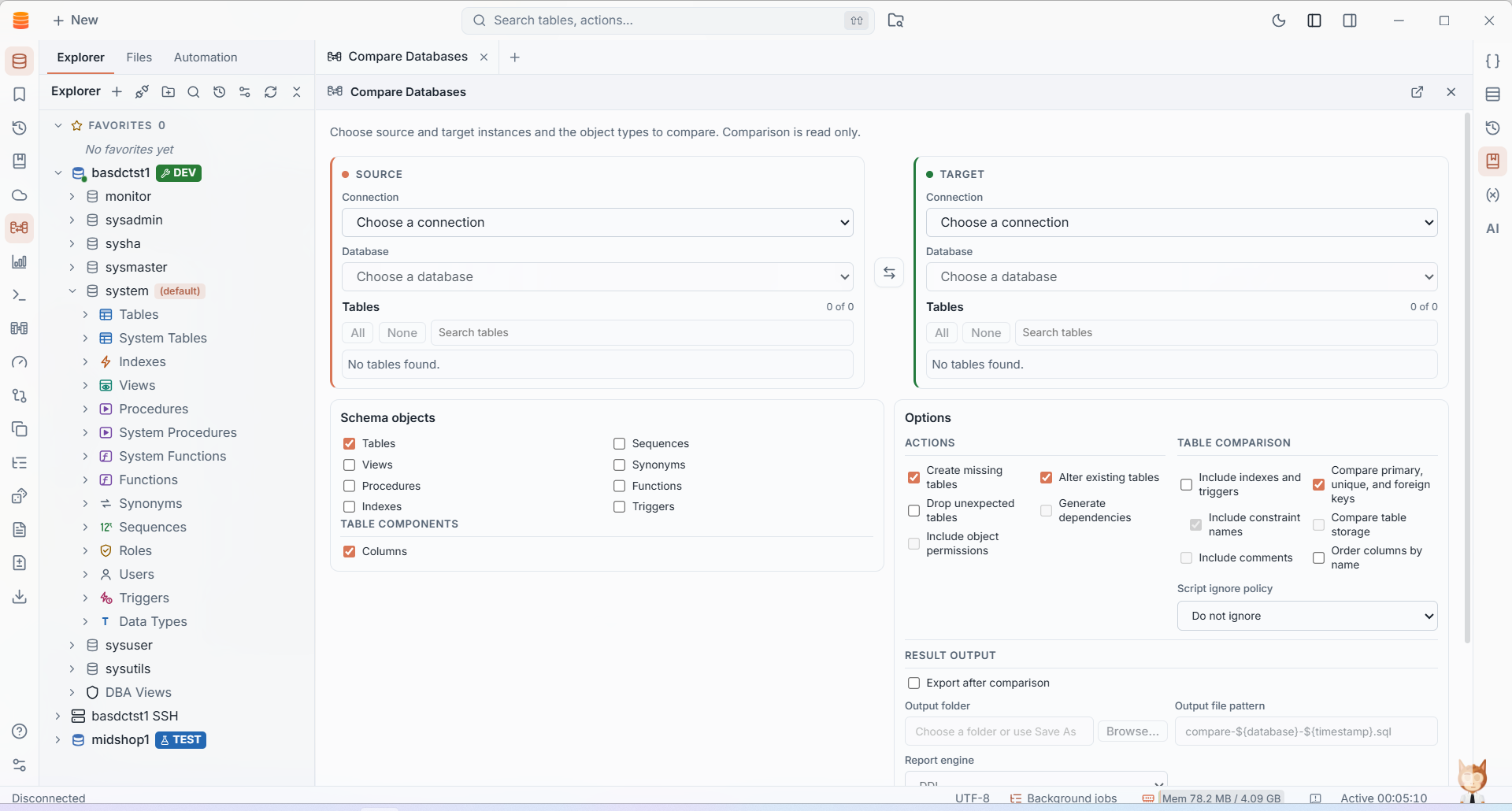
Task: Enable the Triggers checkbox
Action: pos(620,507)
